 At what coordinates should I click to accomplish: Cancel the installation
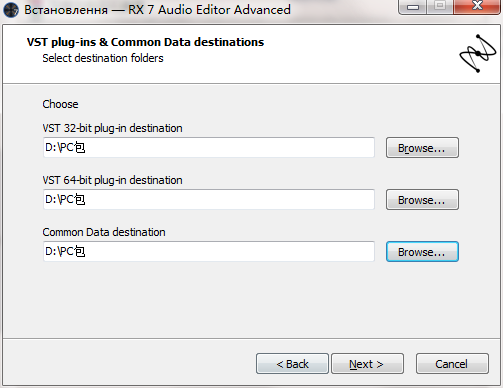(452, 364)
